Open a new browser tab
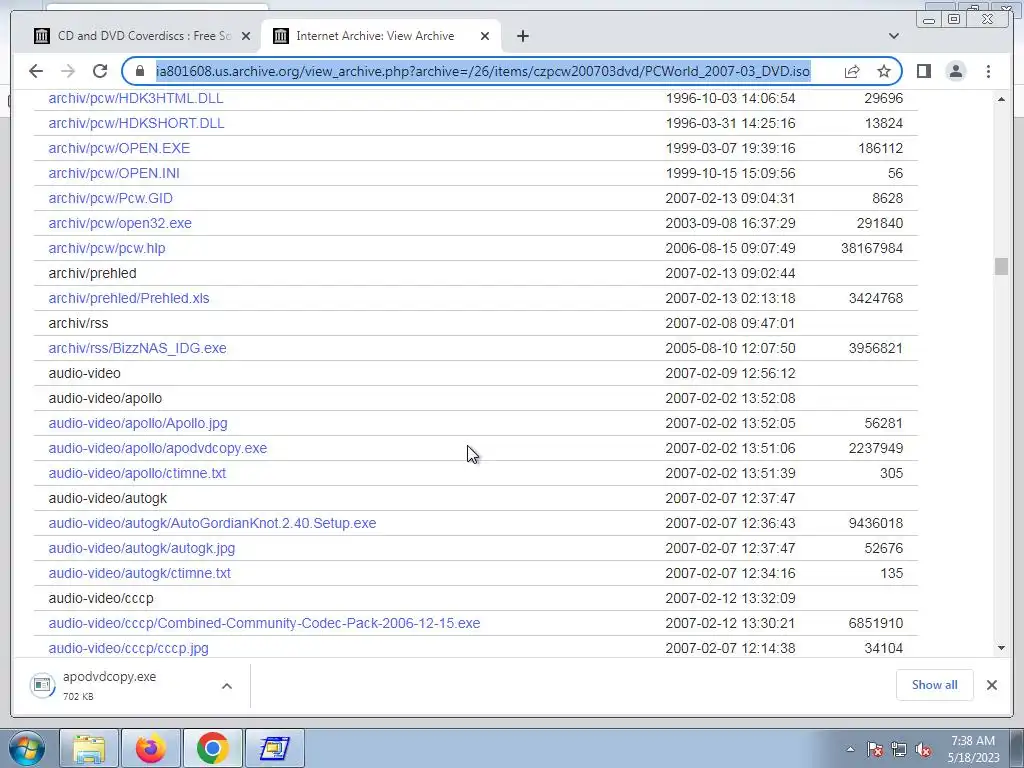1024x768 pixels. pos(522,36)
